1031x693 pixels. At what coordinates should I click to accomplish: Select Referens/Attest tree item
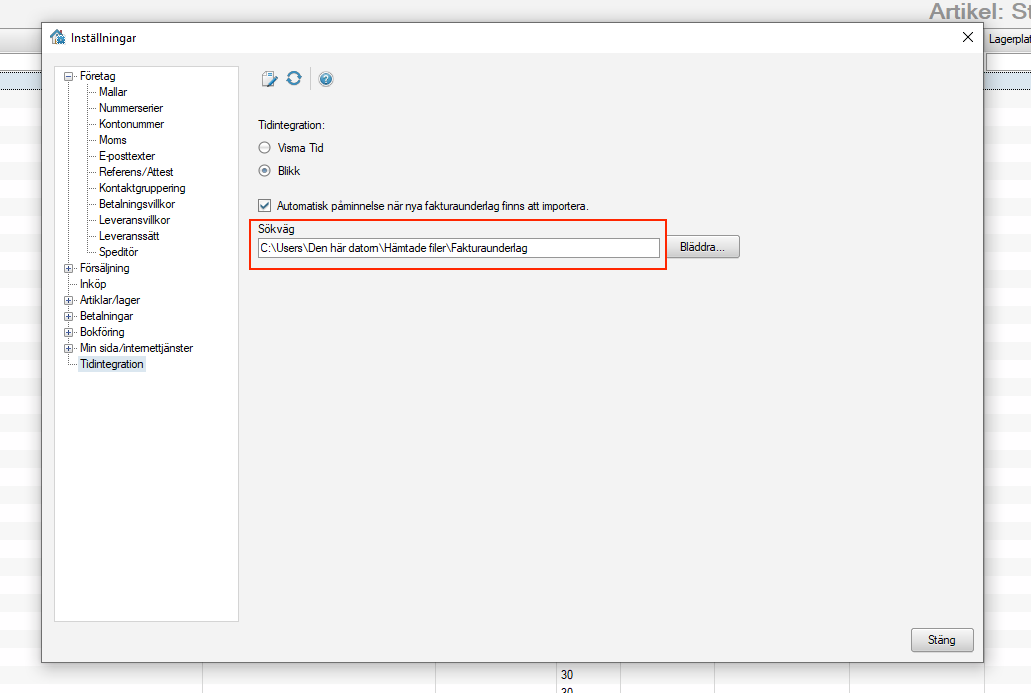[136, 172]
